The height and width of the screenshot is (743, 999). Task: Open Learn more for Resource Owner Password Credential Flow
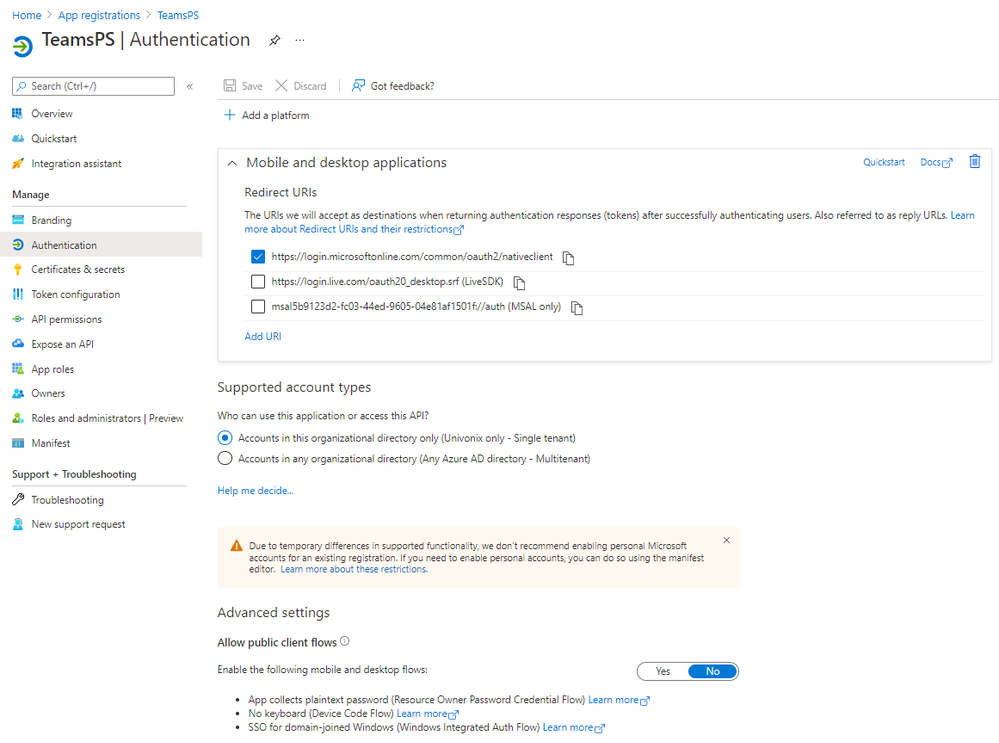(x=618, y=700)
